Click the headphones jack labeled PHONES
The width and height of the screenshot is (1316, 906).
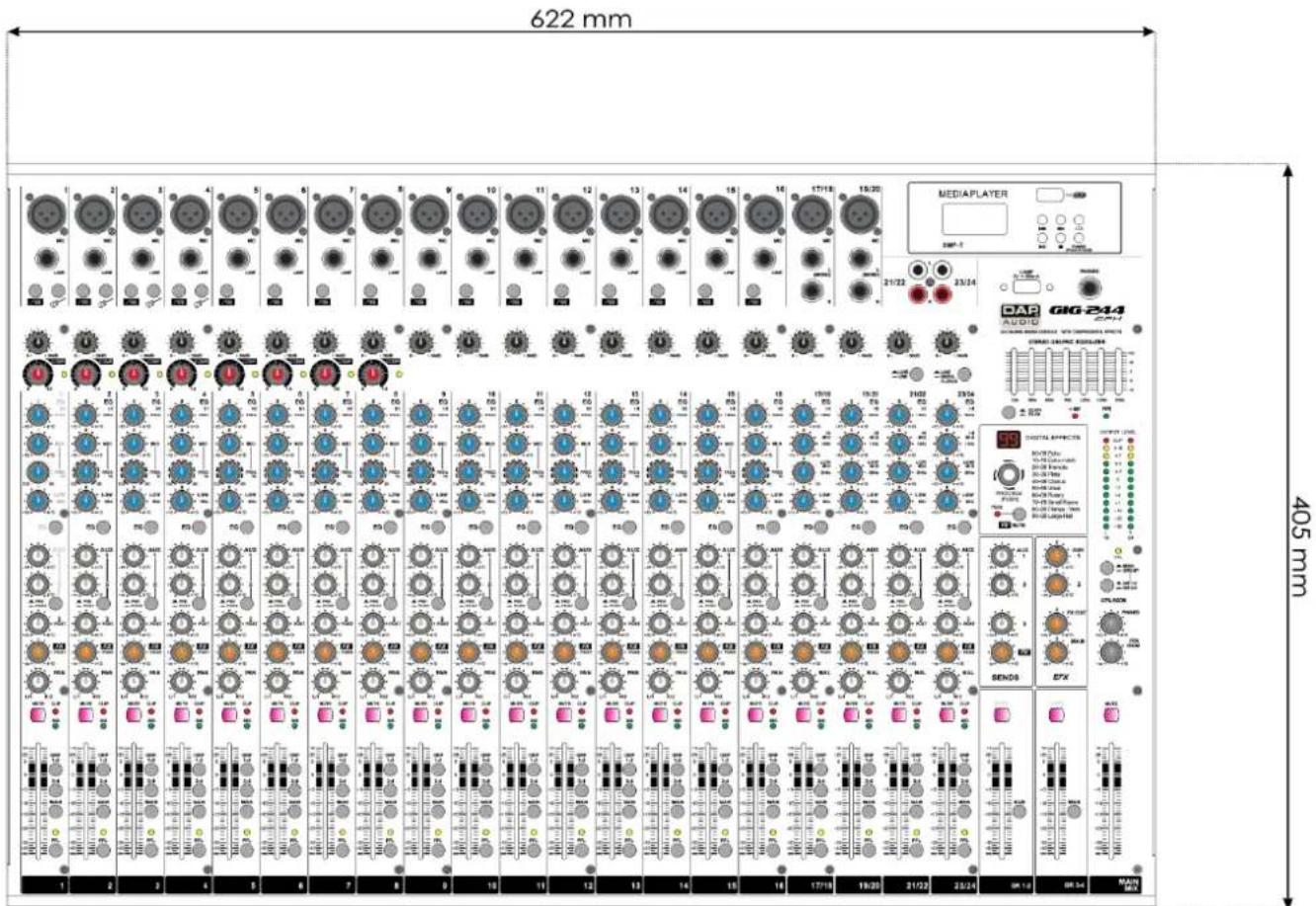pos(1090,288)
